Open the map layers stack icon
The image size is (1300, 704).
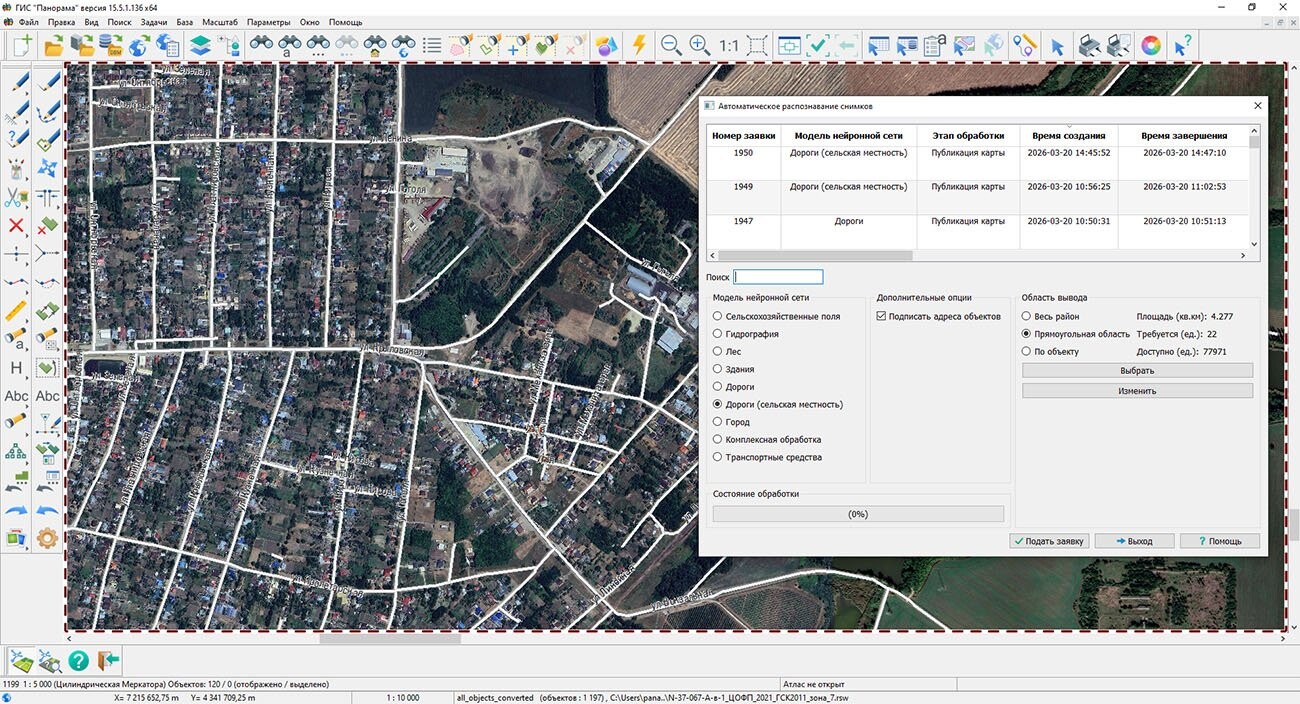point(200,45)
